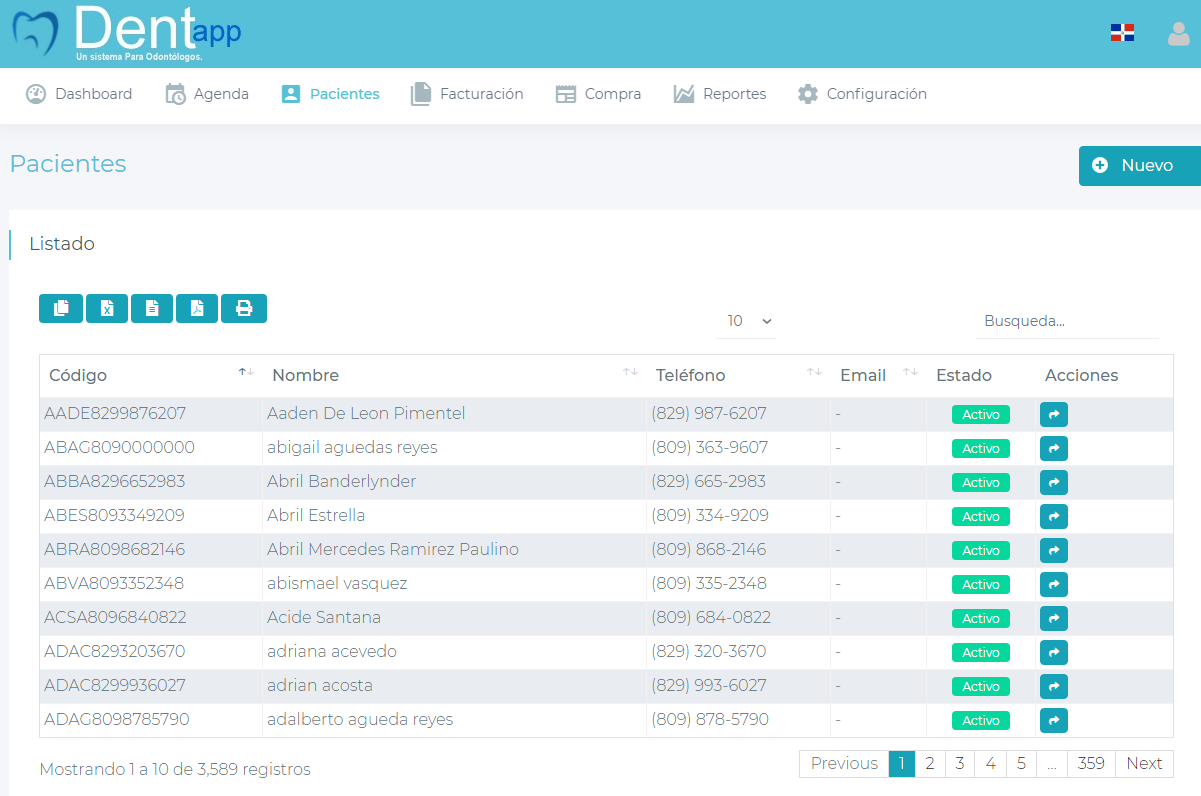Export the patient list as PDF

click(x=197, y=309)
